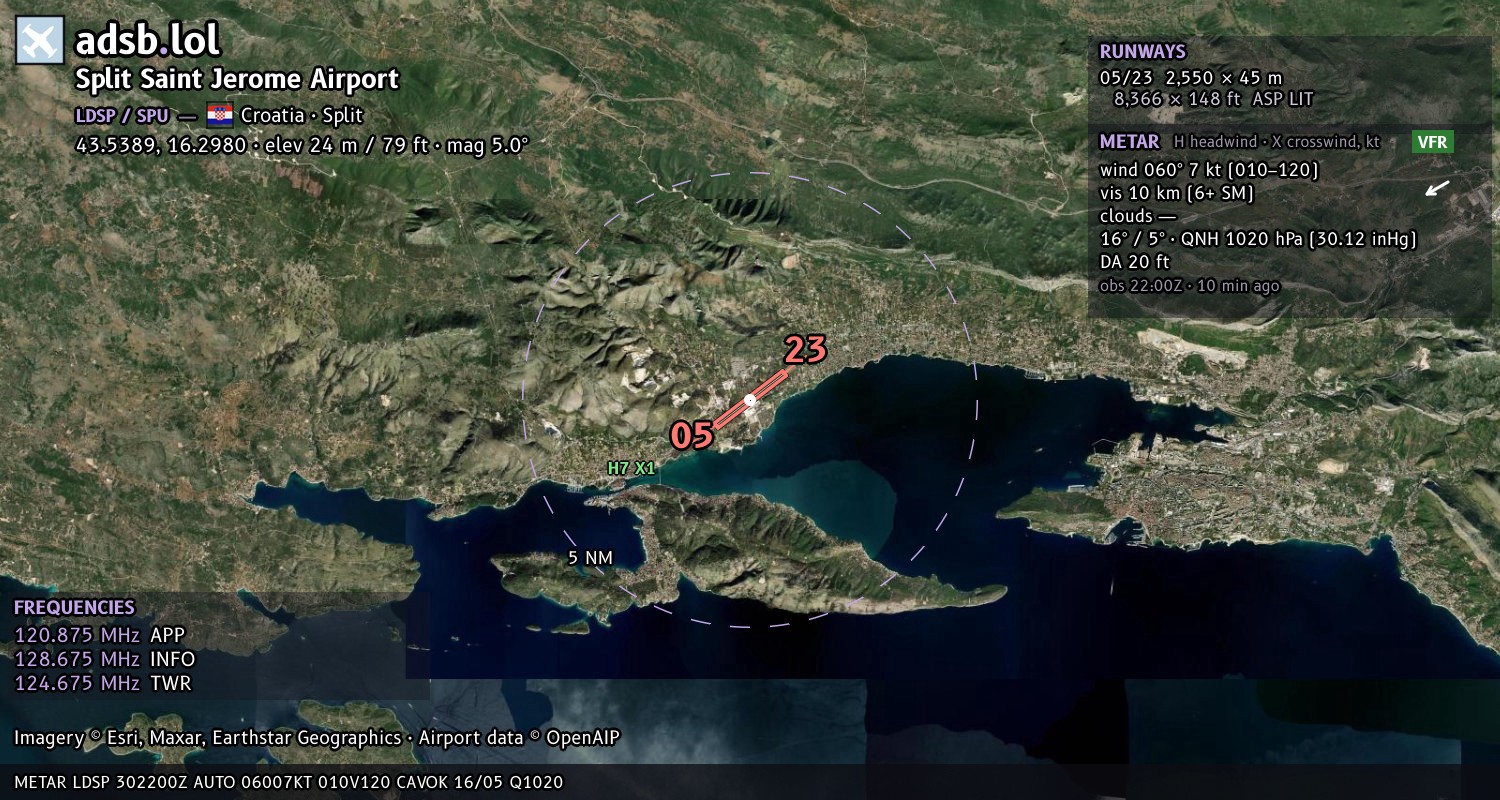
Task: Click the Imagery © Esri attribution text
Action: click(x=317, y=738)
